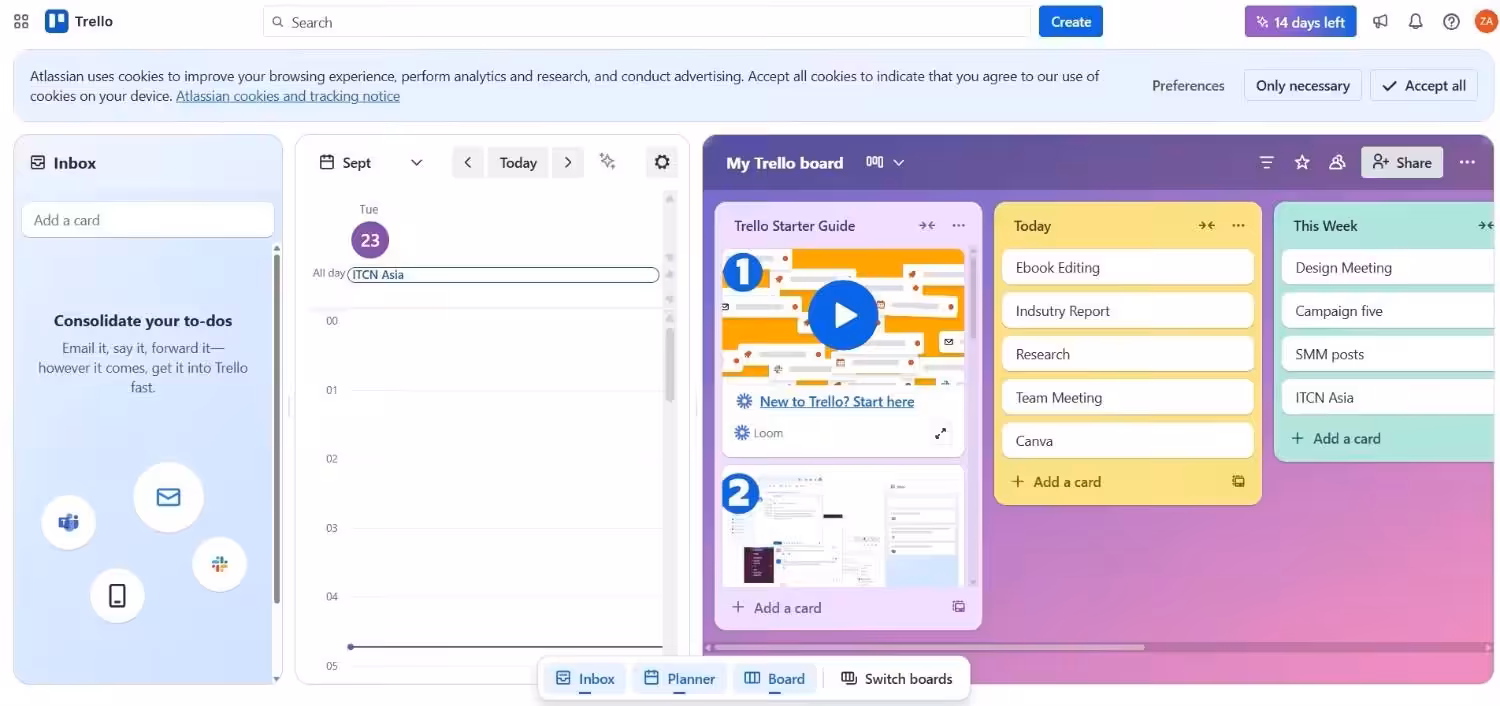Open the Team Meeting card

click(1128, 397)
